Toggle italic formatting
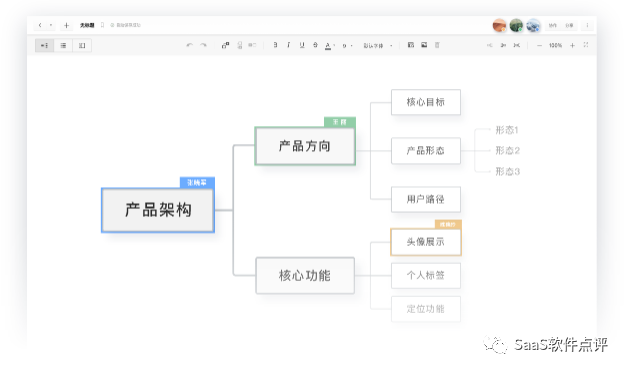 point(288,45)
